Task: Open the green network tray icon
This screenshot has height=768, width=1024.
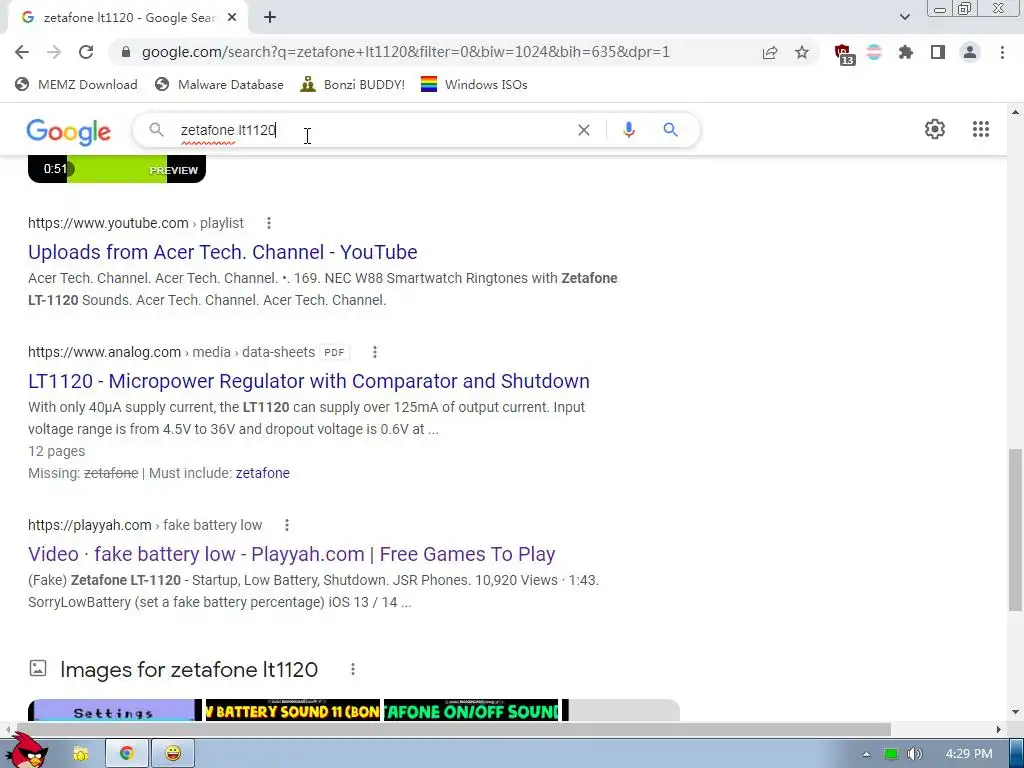Action: point(891,754)
